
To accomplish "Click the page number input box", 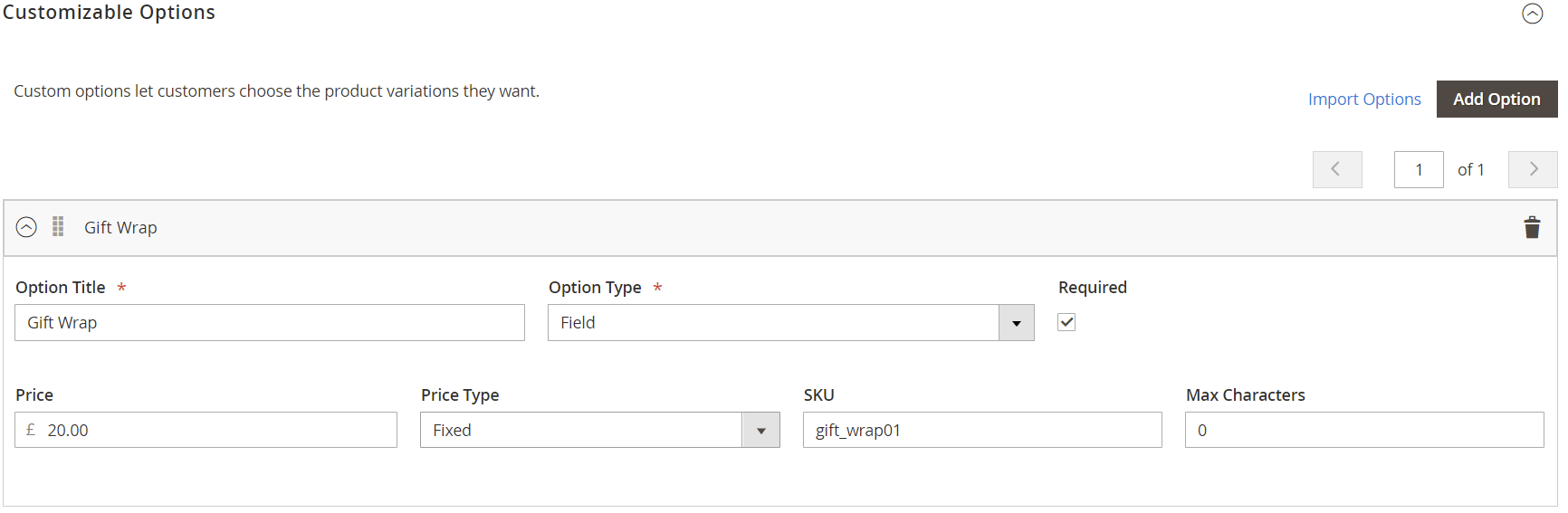I will (1418, 169).
